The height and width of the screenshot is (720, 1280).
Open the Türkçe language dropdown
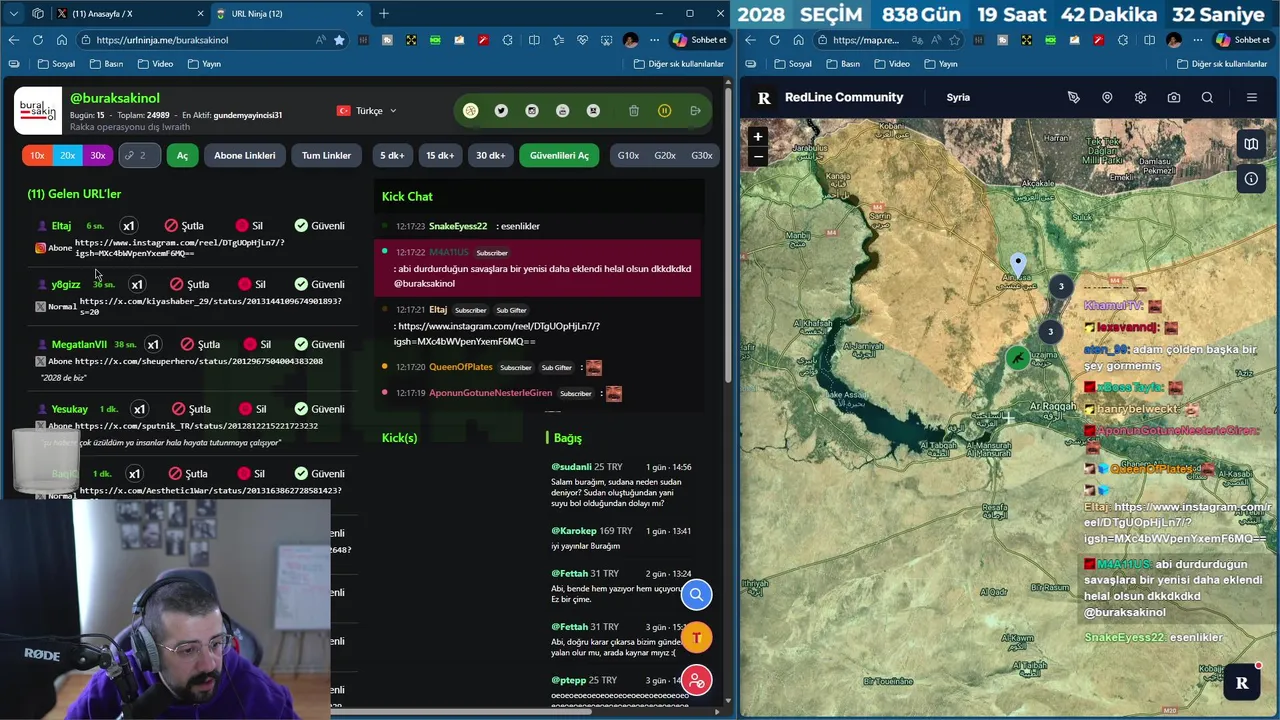[x=367, y=111]
